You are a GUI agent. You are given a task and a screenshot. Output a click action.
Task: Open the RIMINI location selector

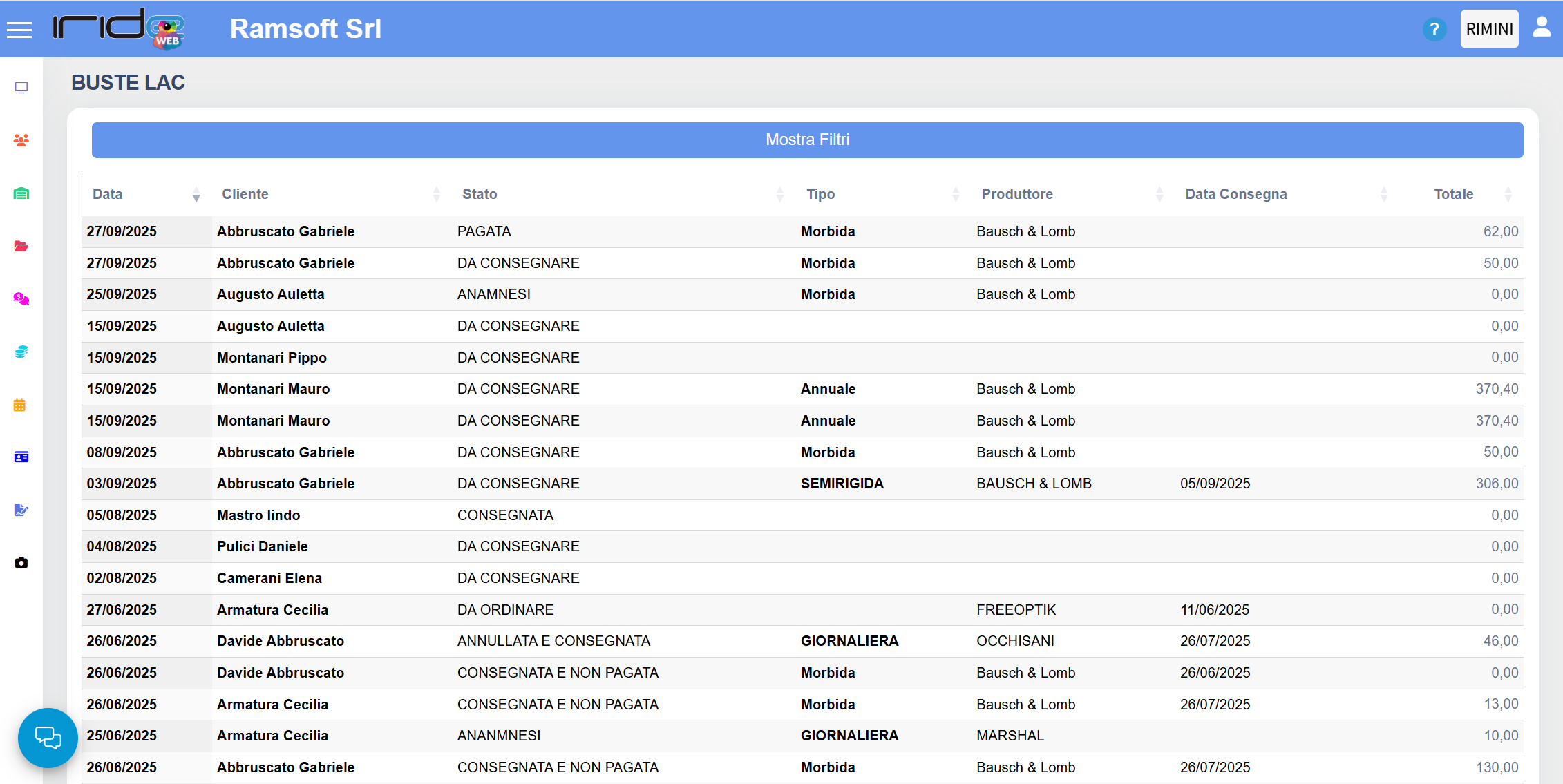(1489, 29)
